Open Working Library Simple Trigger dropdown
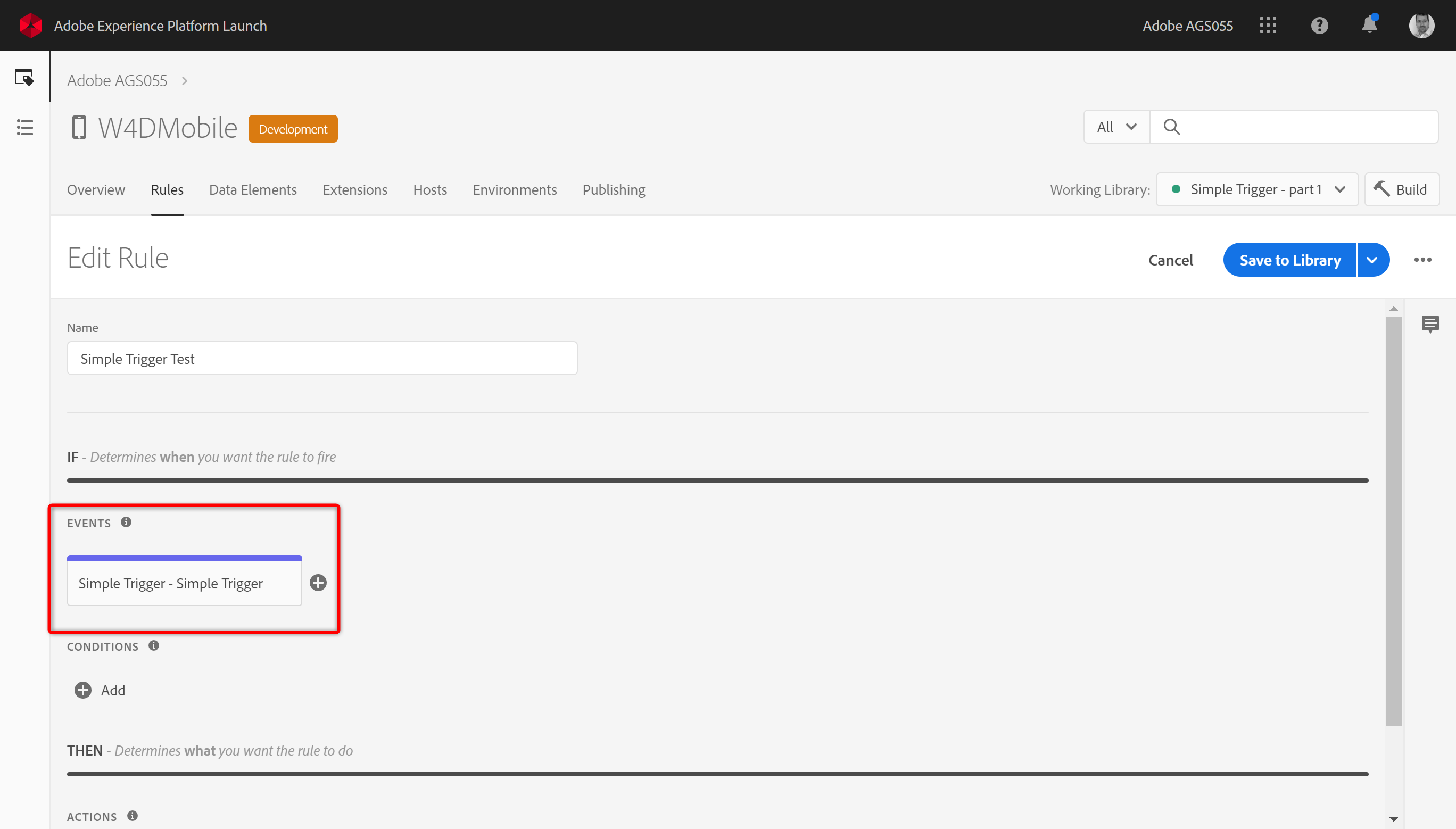The width and height of the screenshot is (1456, 829). coord(1256,189)
